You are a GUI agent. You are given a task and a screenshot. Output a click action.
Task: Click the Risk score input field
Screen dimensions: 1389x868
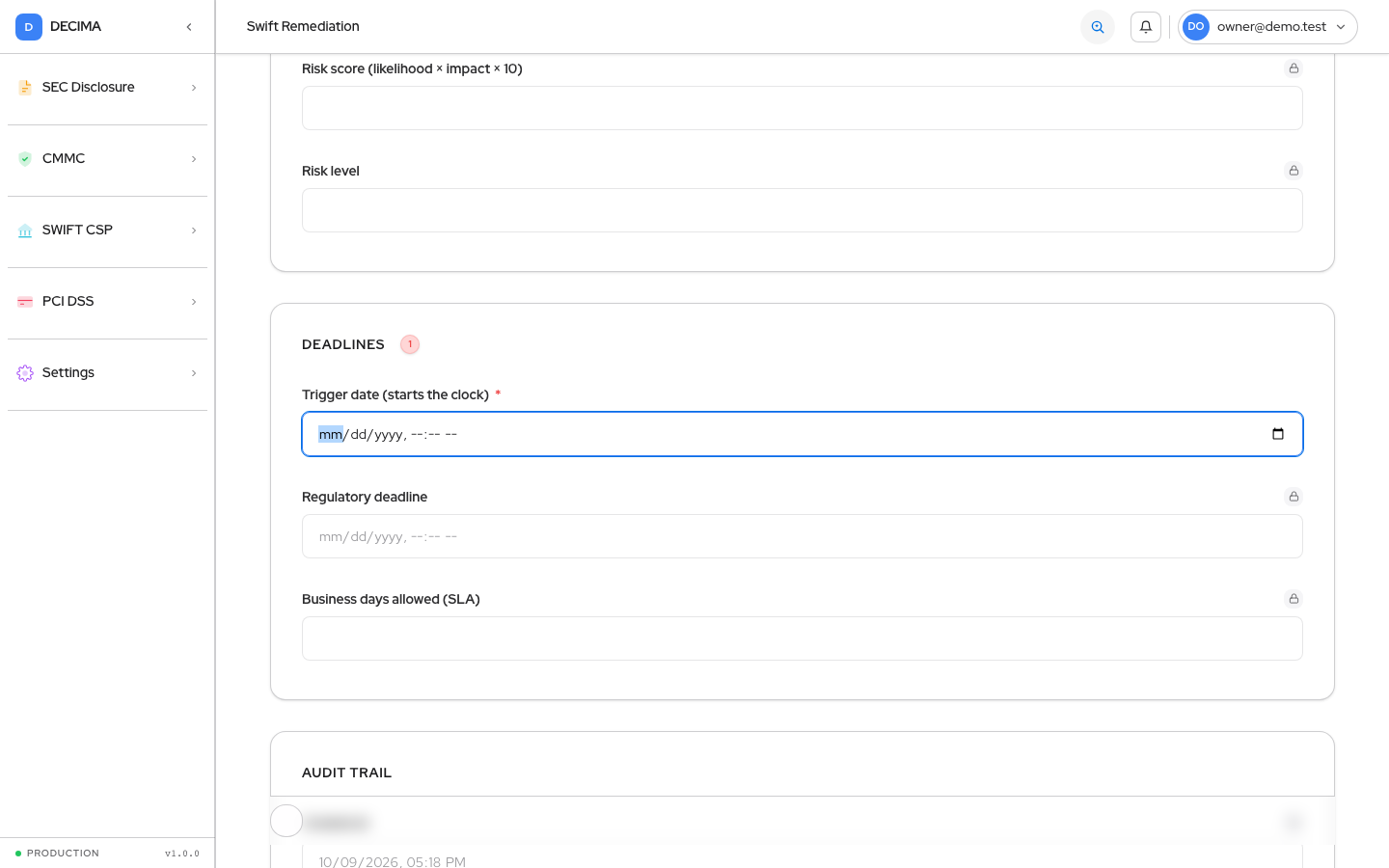pos(803,108)
